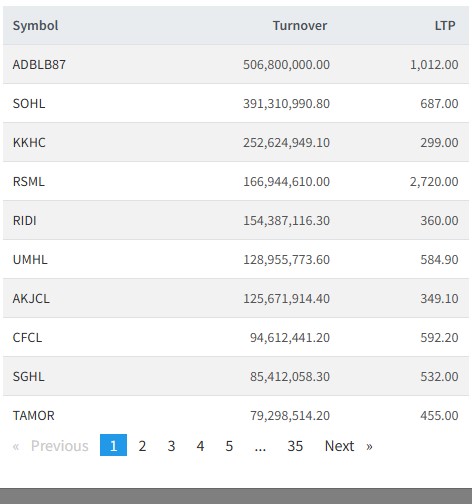Image resolution: width=472 pixels, height=504 pixels.
Task: Open page 3 of results
Action: tap(171, 445)
